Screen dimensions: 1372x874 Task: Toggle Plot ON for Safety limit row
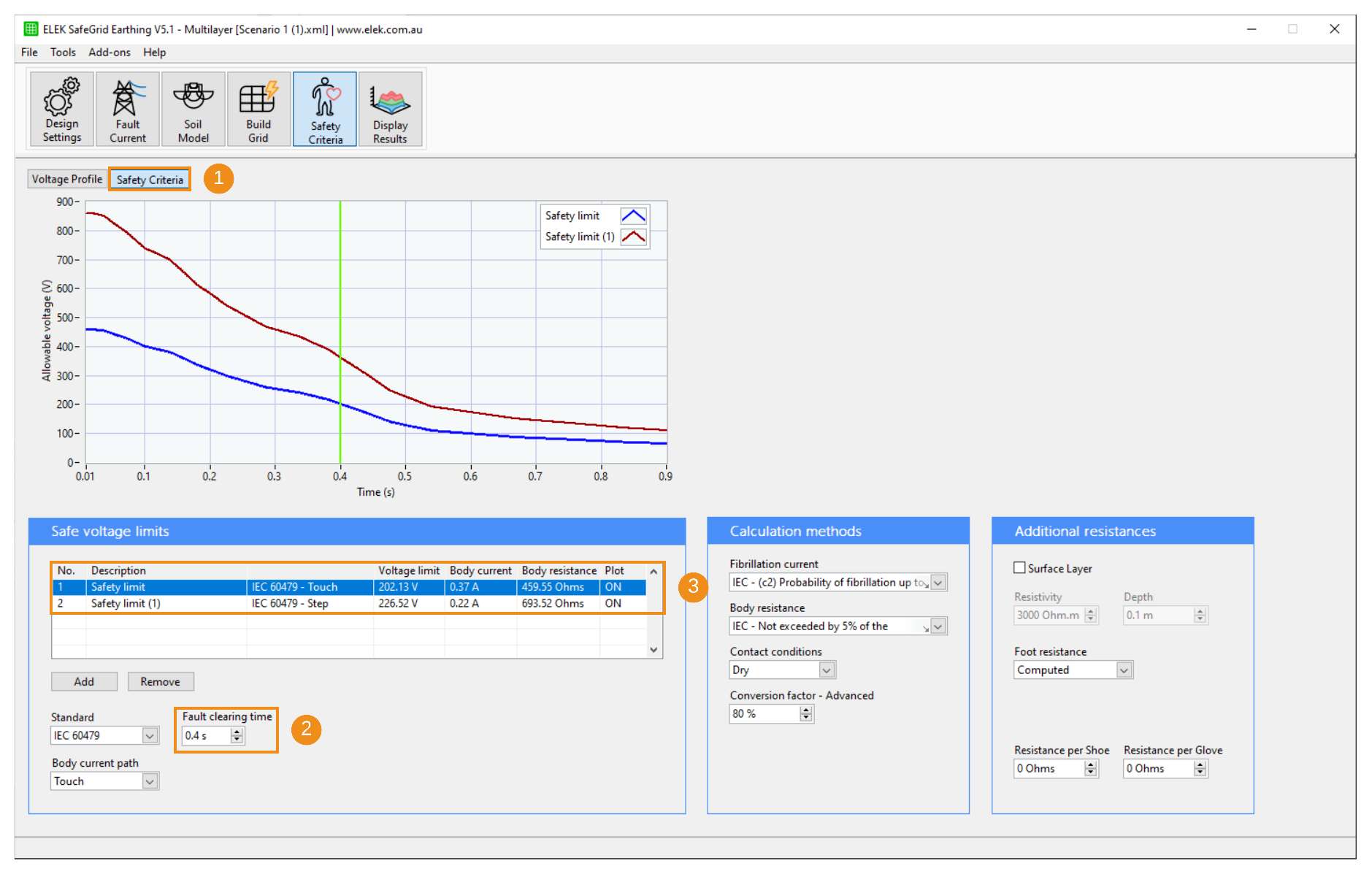[x=613, y=586]
